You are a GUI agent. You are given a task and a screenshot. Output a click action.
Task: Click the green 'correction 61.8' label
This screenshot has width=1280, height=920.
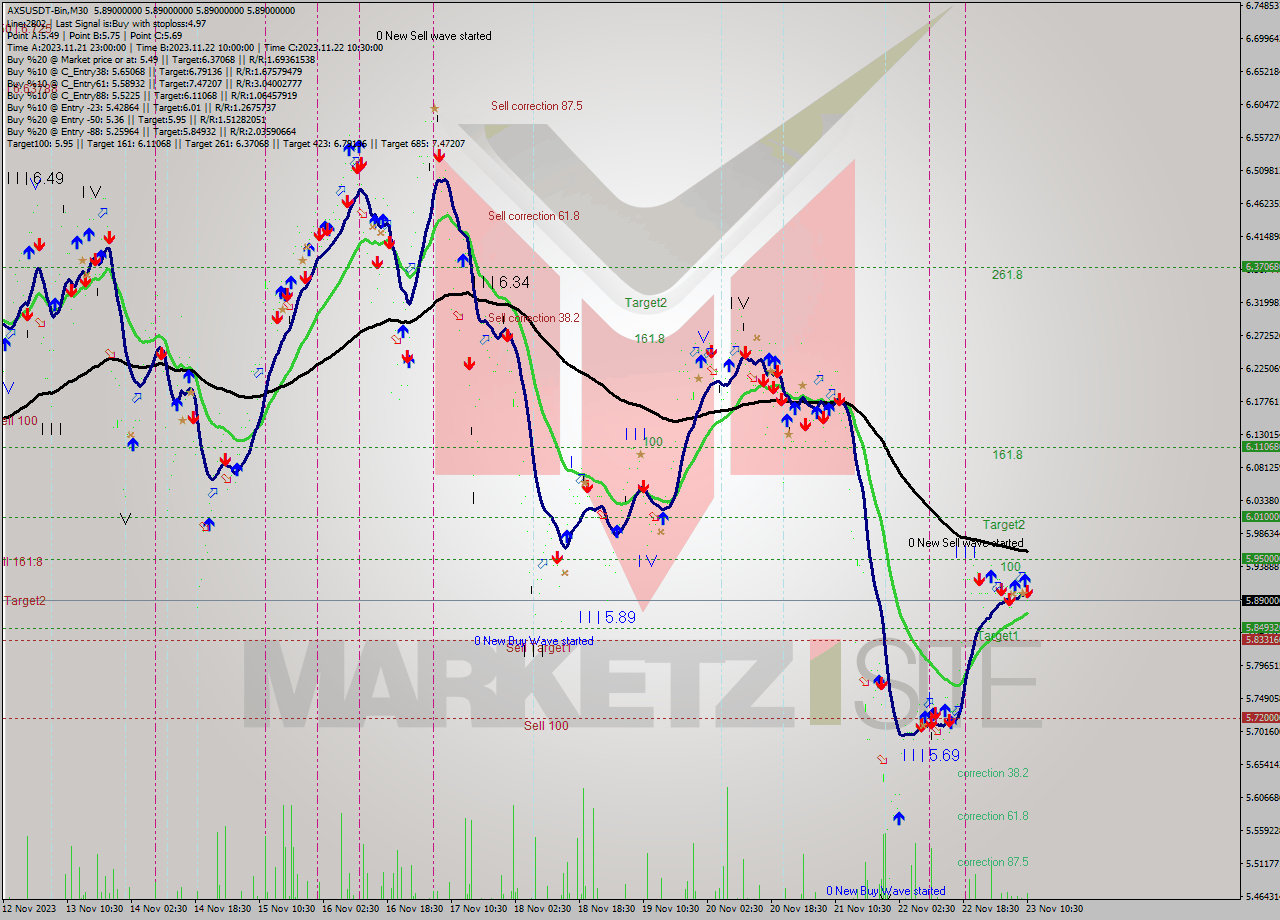[992, 816]
